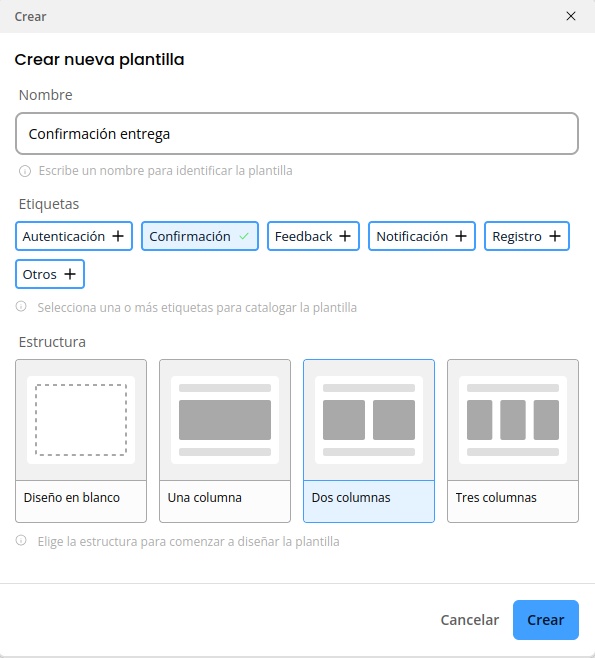Click hint 'Elige la estructura para comenzar'

(188, 541)
